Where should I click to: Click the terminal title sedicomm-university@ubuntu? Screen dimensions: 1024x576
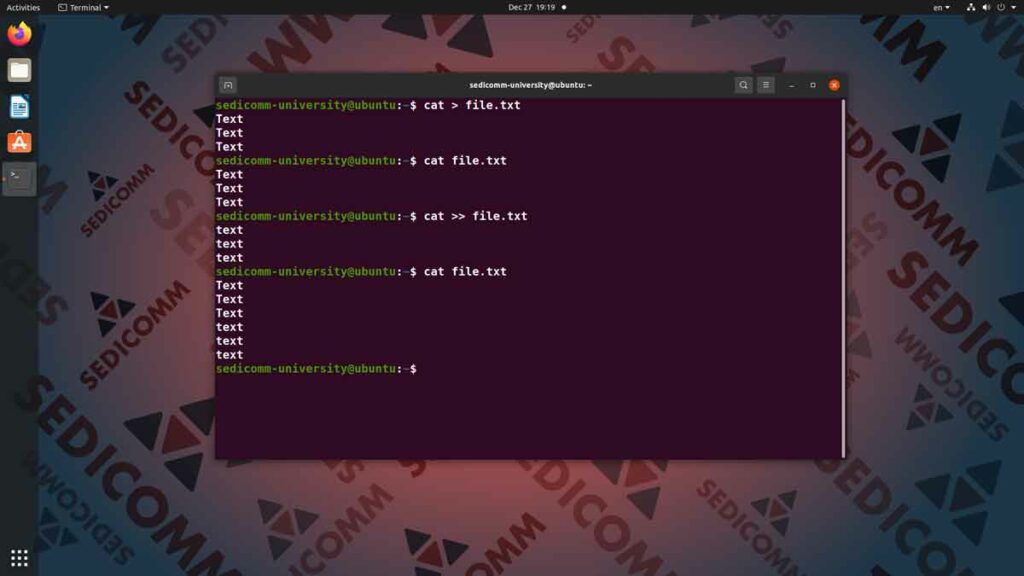(x=530, y=85)
